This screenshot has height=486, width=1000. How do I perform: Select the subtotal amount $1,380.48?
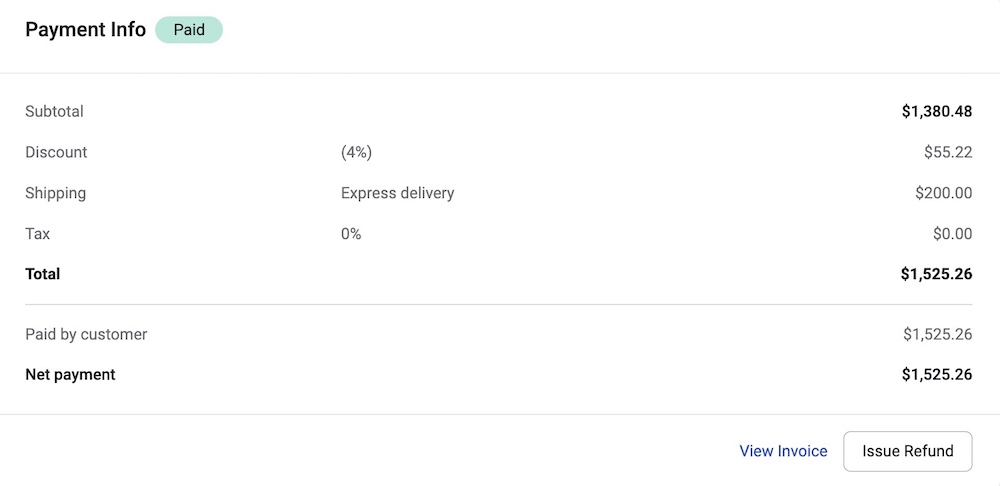936,112
